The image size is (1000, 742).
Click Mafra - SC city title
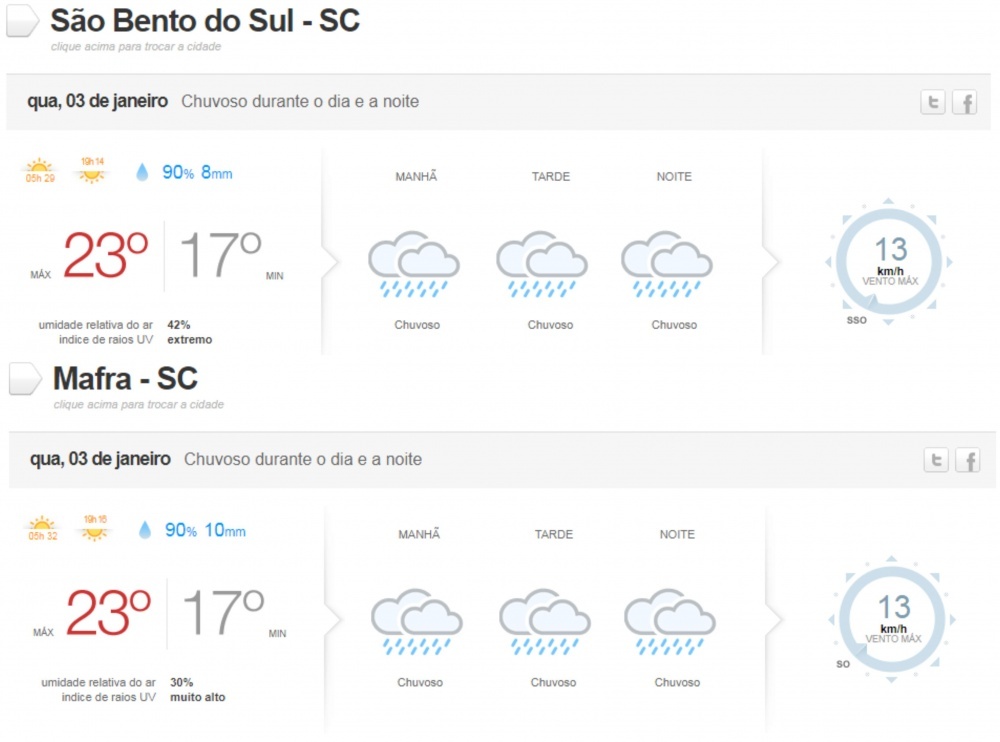(x=125, y=378)
